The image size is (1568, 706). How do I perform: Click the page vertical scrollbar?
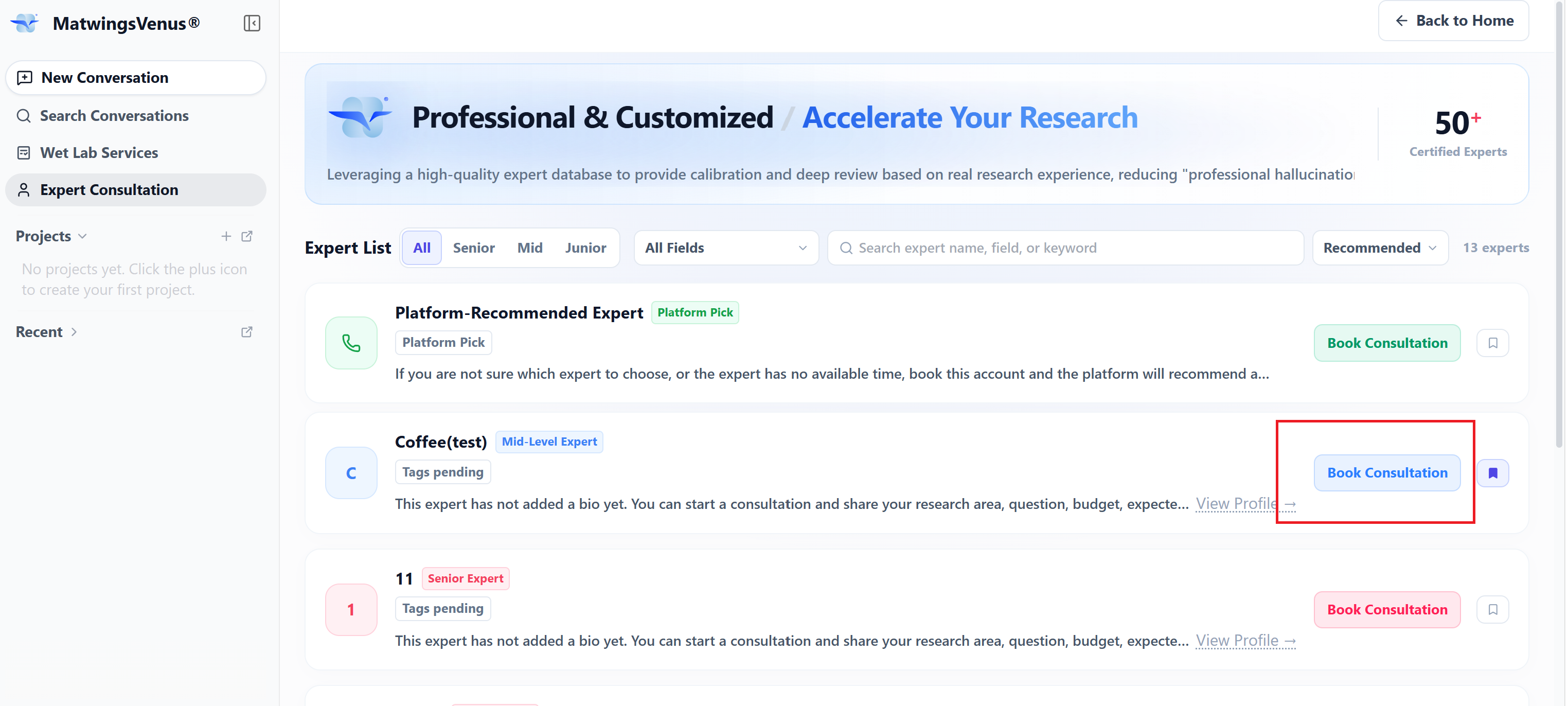(1559, 225)
